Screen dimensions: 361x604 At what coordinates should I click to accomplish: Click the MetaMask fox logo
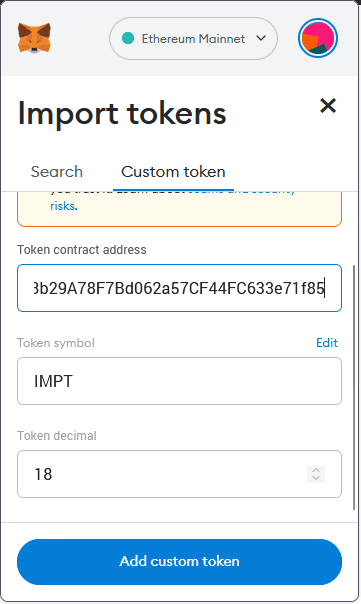pyautogui.click(x=34, y=38)
